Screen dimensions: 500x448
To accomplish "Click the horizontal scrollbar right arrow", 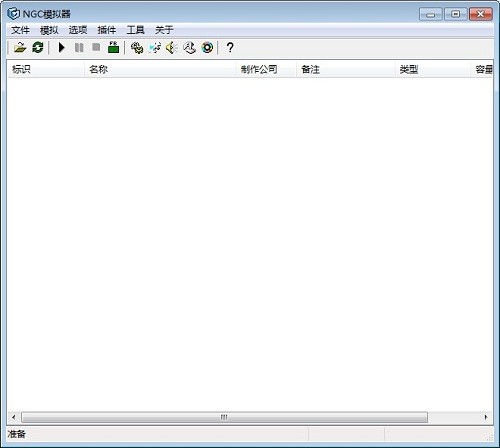I will coord(486,417).
